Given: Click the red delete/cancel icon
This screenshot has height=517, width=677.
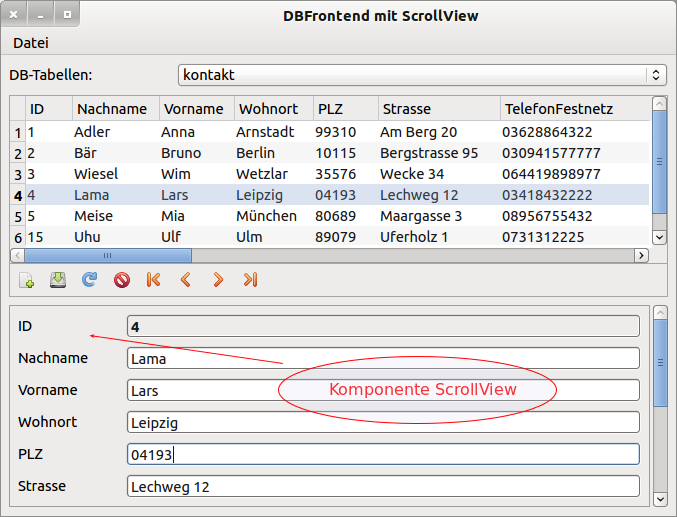Looking at the screenshot, I should (x=122, y=280).
